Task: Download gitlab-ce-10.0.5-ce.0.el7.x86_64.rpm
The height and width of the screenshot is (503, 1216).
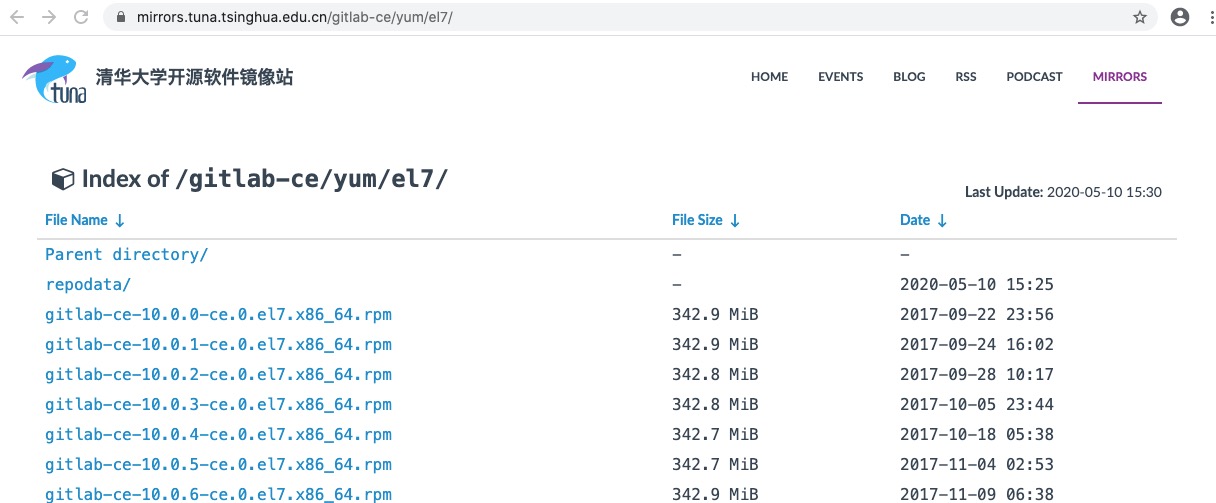Action: pos(218,465)
